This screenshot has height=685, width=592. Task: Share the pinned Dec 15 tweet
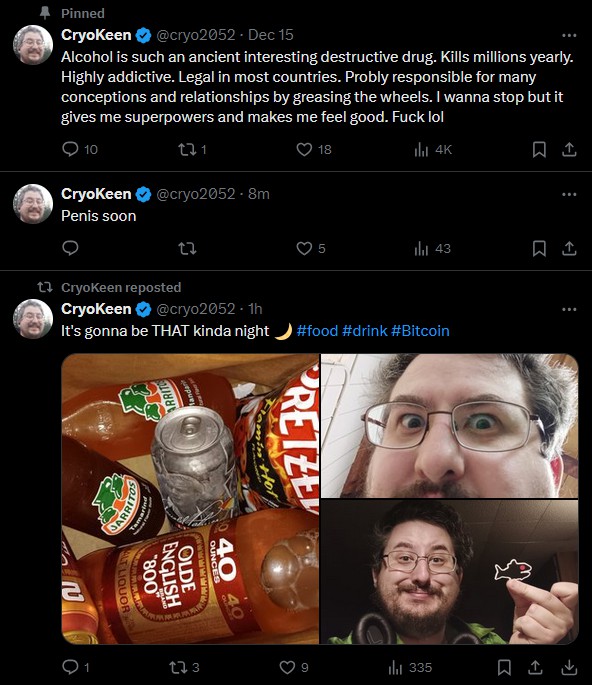[x=569, y=149]
